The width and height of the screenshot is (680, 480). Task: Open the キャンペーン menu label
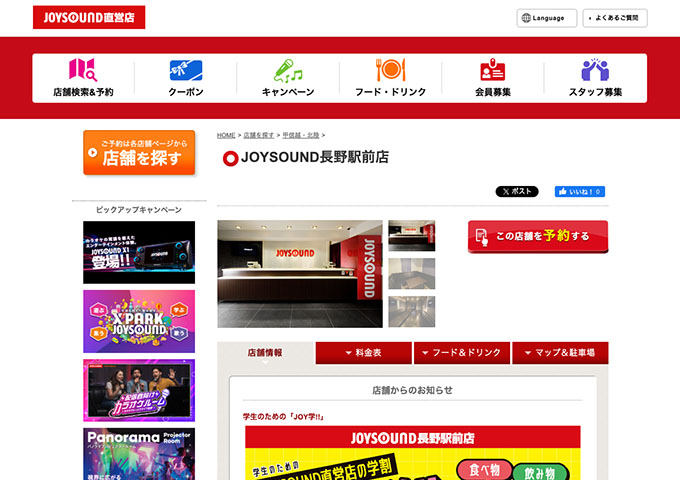click(288, 92)
